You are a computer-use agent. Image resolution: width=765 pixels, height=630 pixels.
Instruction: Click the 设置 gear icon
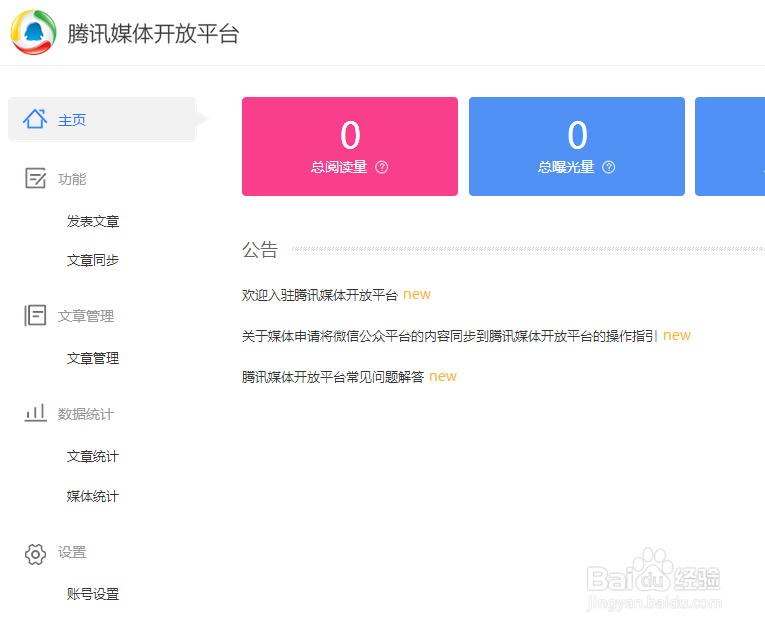(x=35, y=554)
